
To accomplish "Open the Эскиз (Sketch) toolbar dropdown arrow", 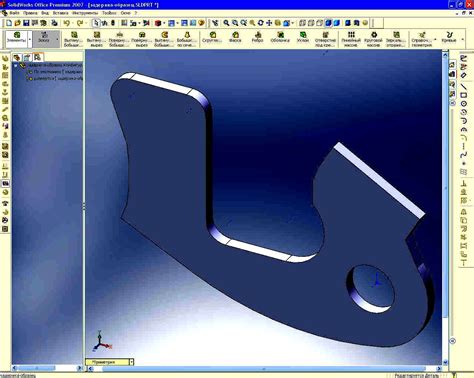I will 57,39.
